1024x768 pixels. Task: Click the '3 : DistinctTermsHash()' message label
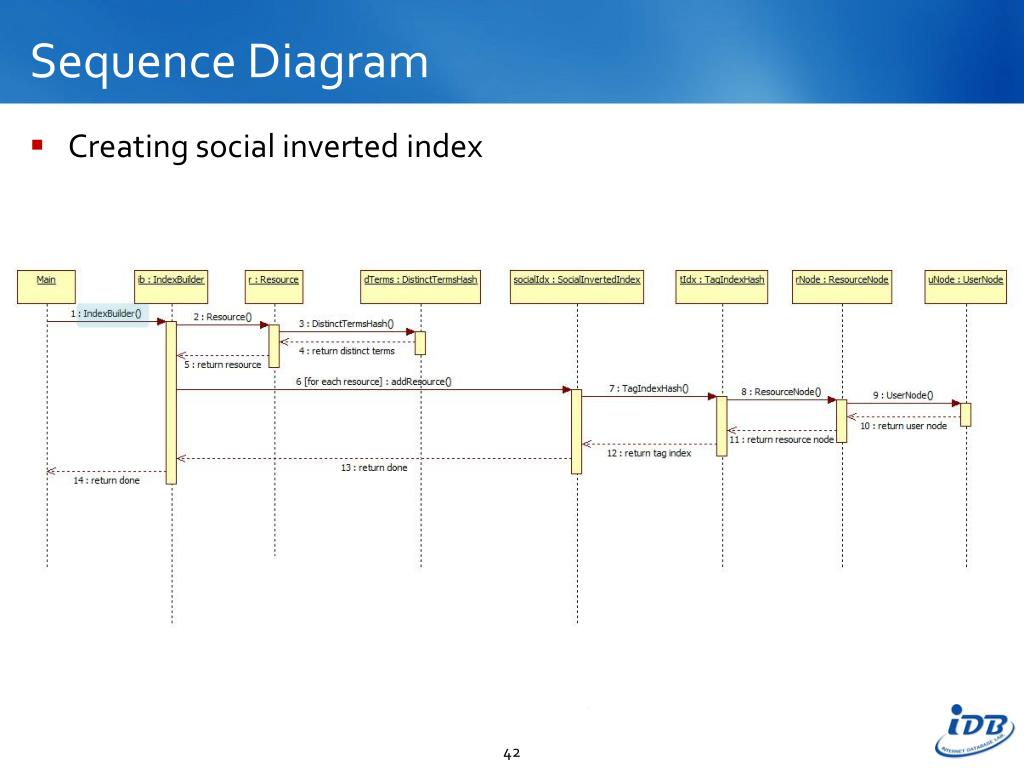coord(346,324)
